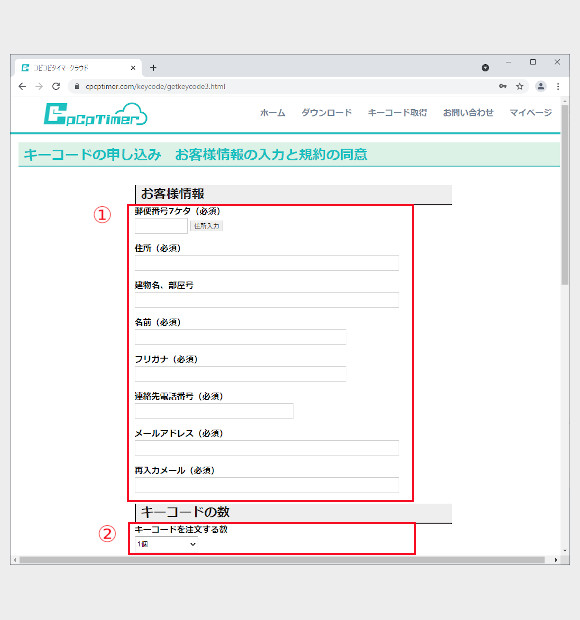Open the password key icon
This screenshot has width=580, height=620.
[x=503, y=86]
